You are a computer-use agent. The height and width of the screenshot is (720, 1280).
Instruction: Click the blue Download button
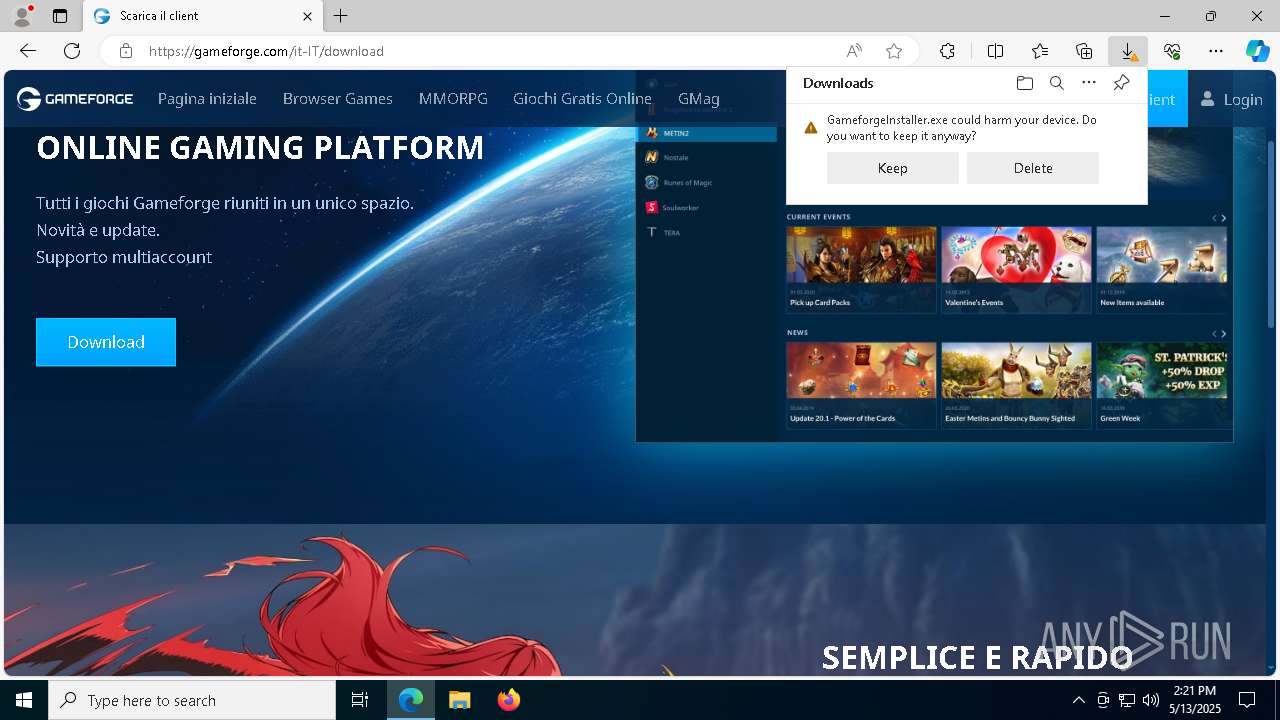(x=106, y=342)
